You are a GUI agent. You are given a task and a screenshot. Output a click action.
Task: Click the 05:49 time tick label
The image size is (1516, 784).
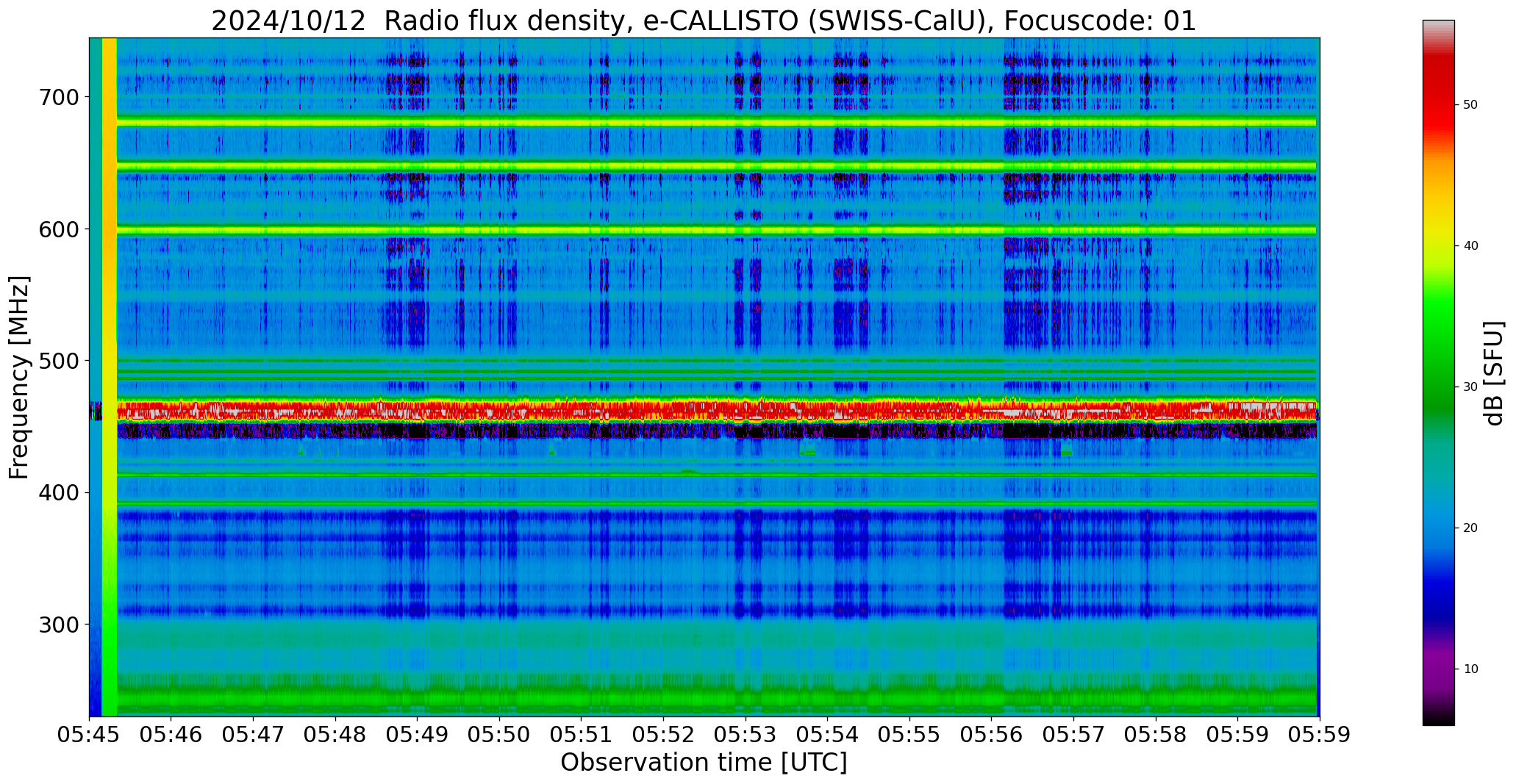(x=418, y=734)
